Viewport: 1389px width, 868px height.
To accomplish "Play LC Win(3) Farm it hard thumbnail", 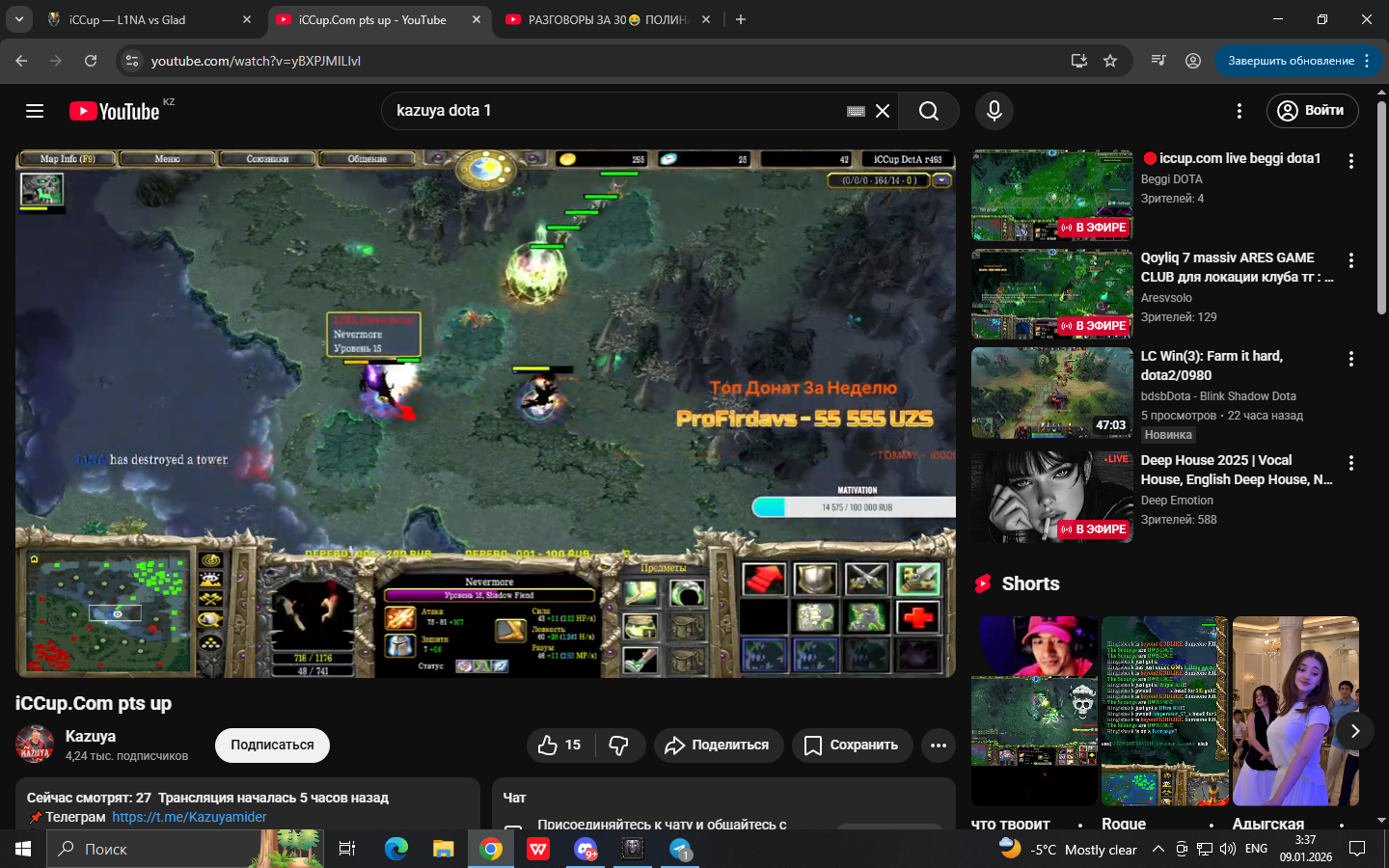I will (x=1052, y=393).
